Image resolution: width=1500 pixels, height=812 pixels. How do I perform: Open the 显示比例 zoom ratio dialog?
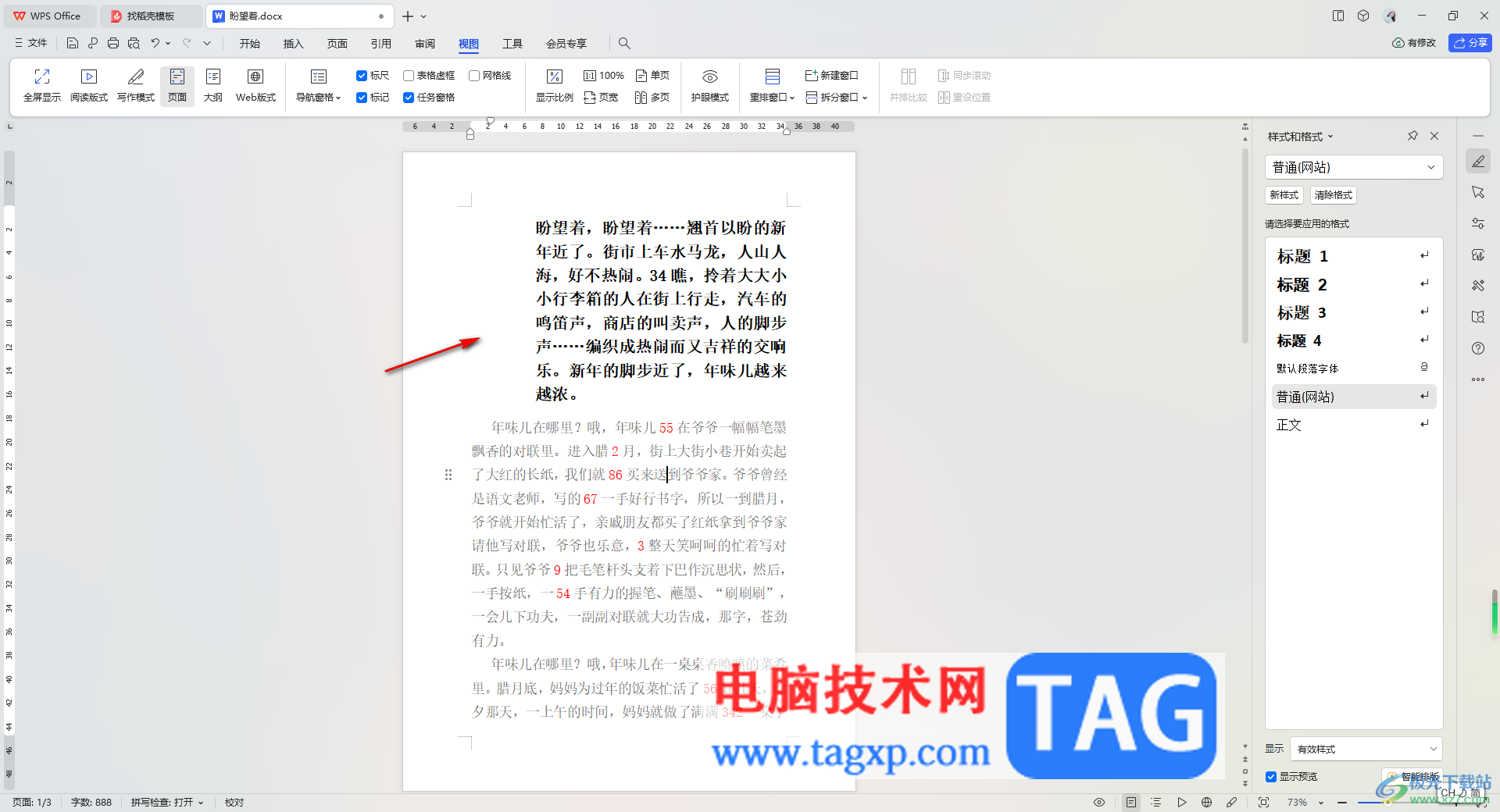555,86
